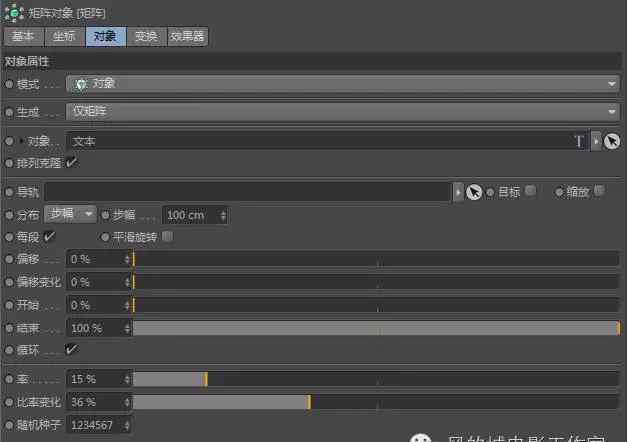Open the 模式 dropdown showing 对象

[343, 85]
